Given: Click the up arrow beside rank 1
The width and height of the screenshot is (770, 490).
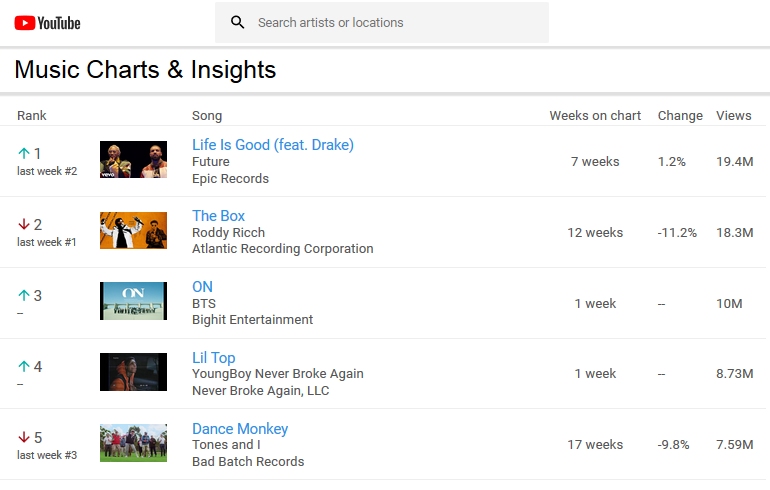Looking at the screenshot, I should pos(24,153).
